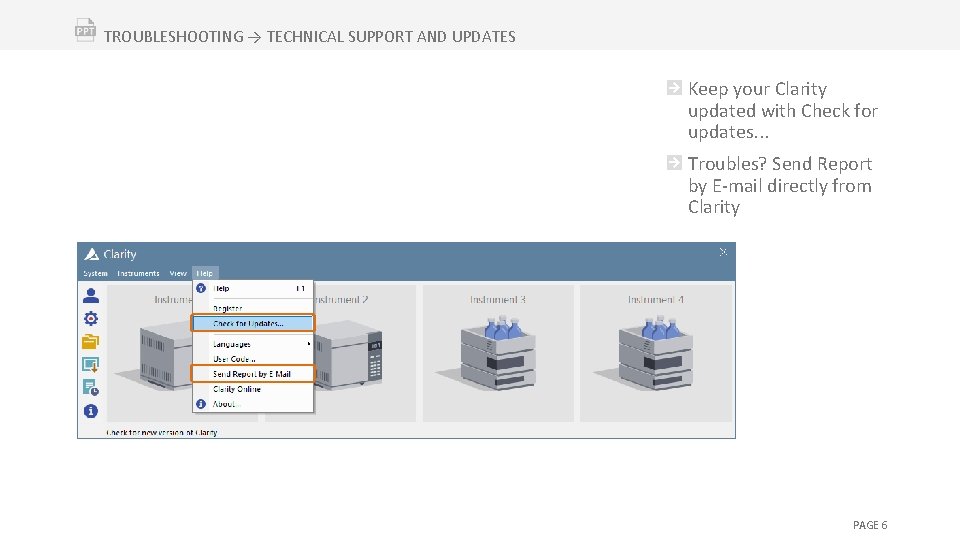Open the document with clock icon
This screenshot has height=540, width=960.
pyautogui.click(x=91, y=388)
